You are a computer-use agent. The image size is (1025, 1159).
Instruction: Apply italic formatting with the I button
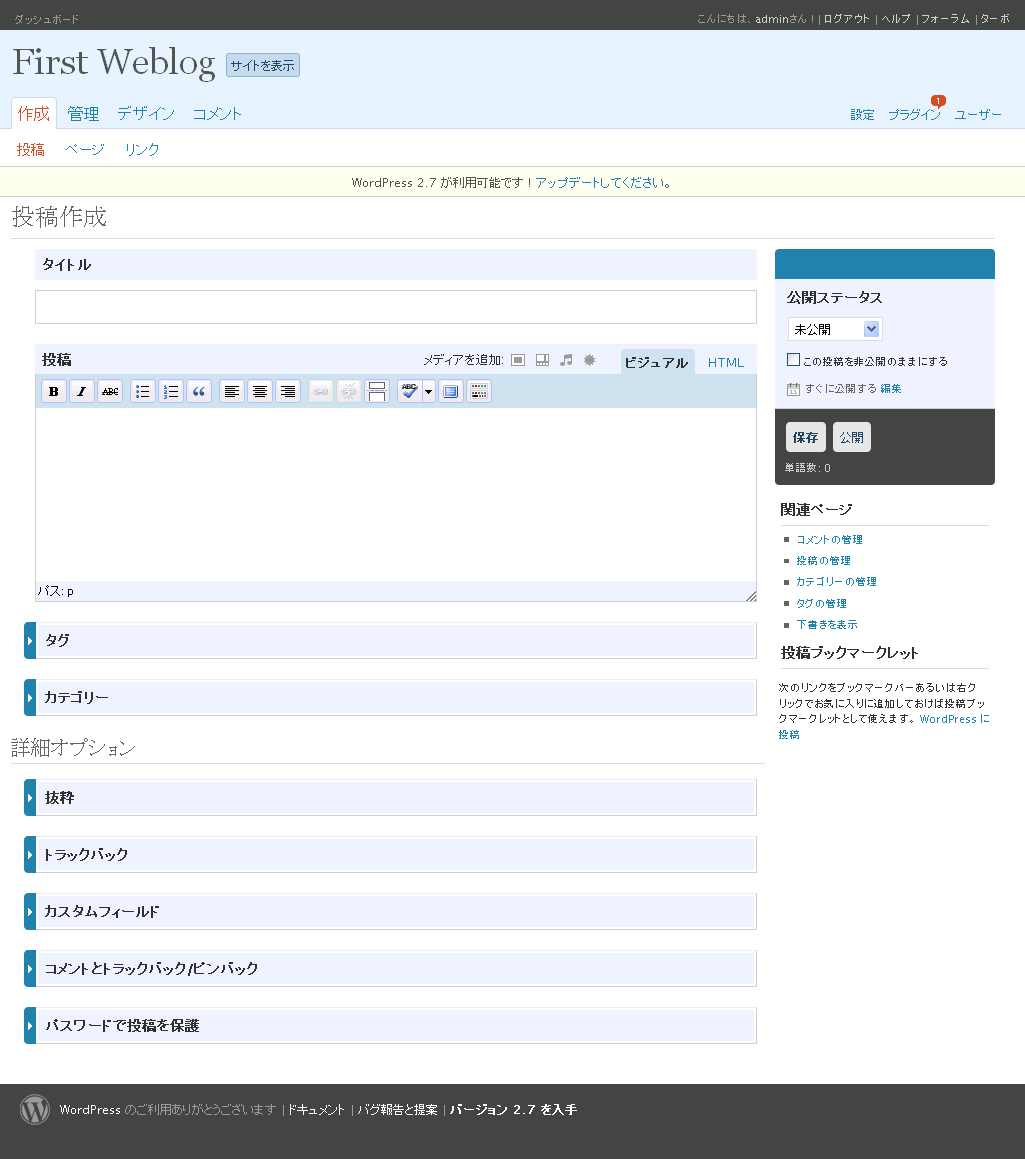[x=81, y=392]
